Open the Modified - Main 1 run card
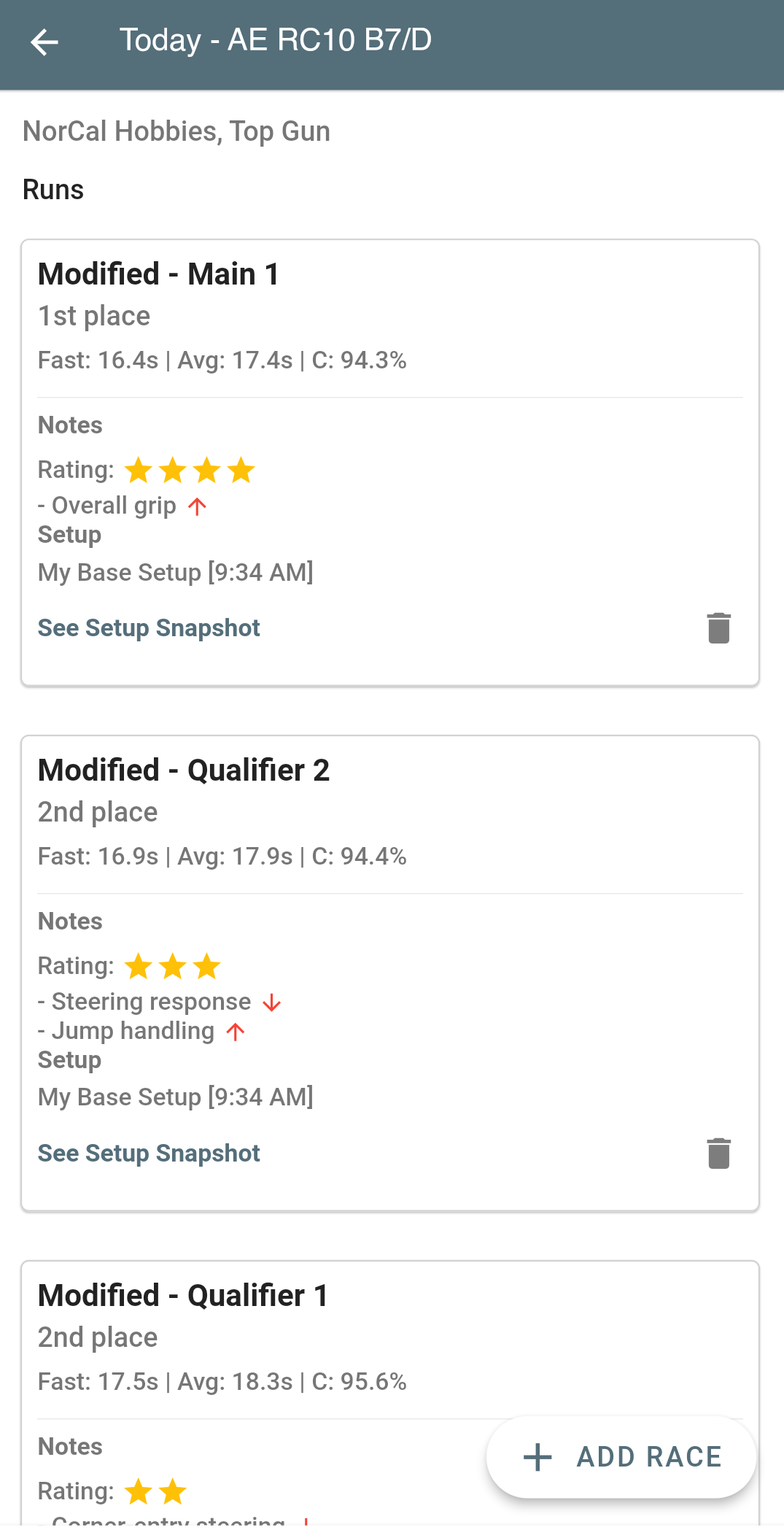The image size is (784, 1530). click(158, 274)
